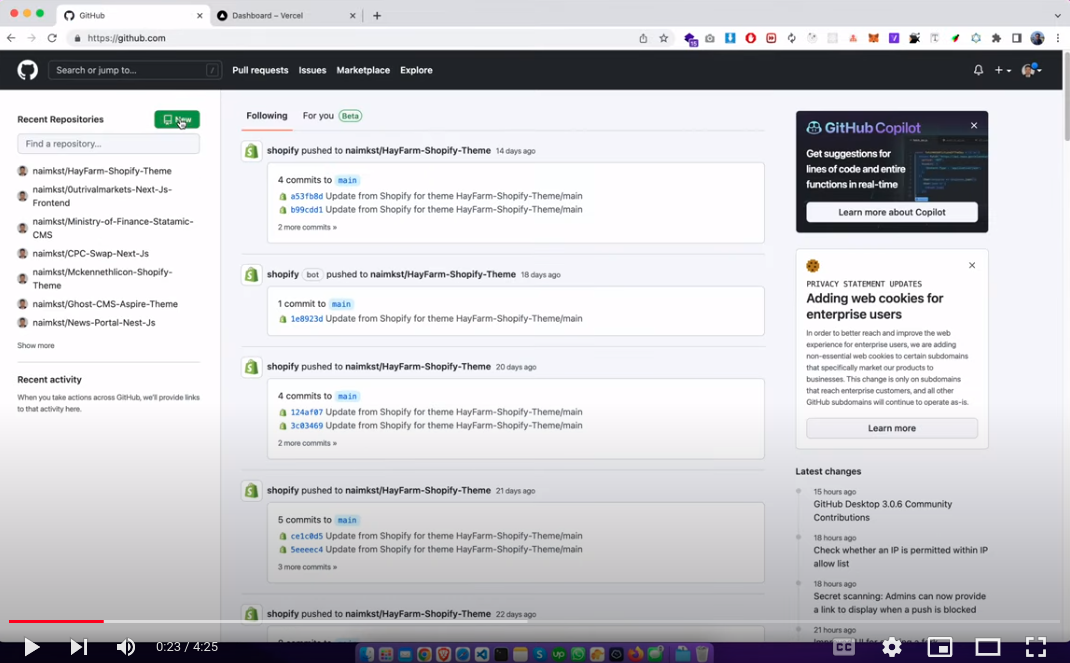The width and height of the screenshot is (1070, 663).
Task: Click the green New repository button
Action: click(177, 119)
